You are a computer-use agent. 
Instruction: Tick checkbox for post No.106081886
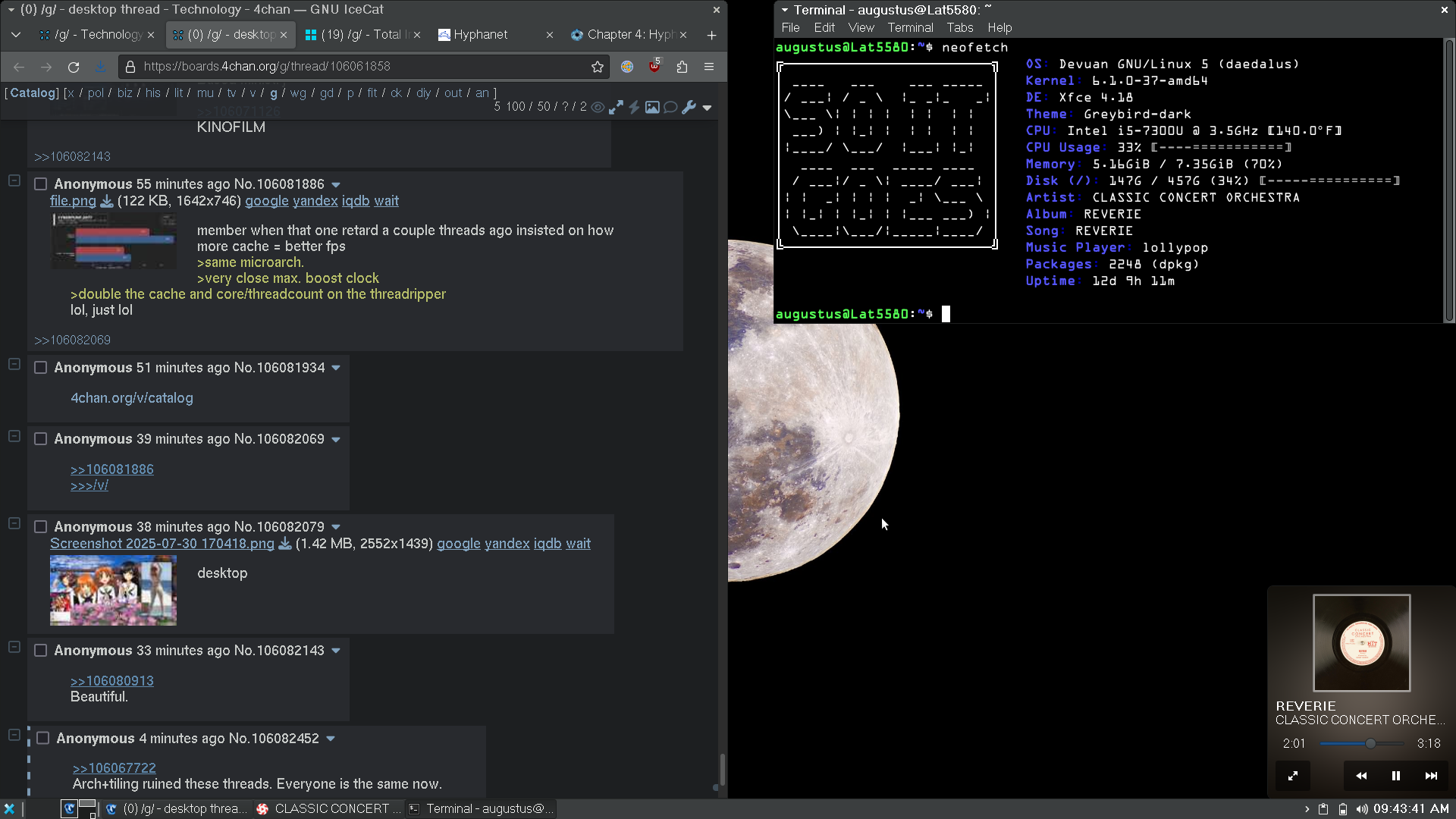pos(41,184)
